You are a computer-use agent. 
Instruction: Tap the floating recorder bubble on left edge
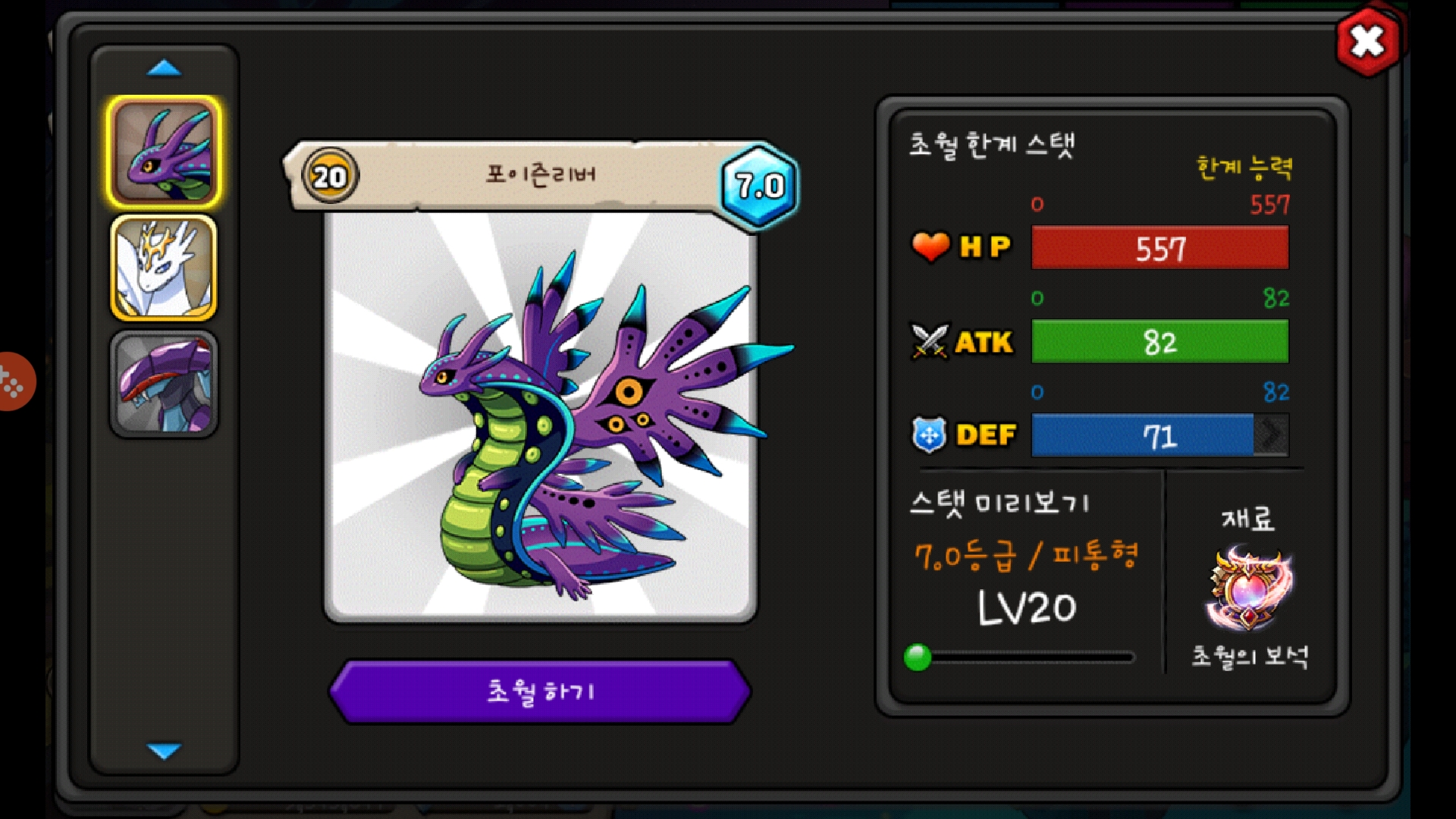point(15,381)
